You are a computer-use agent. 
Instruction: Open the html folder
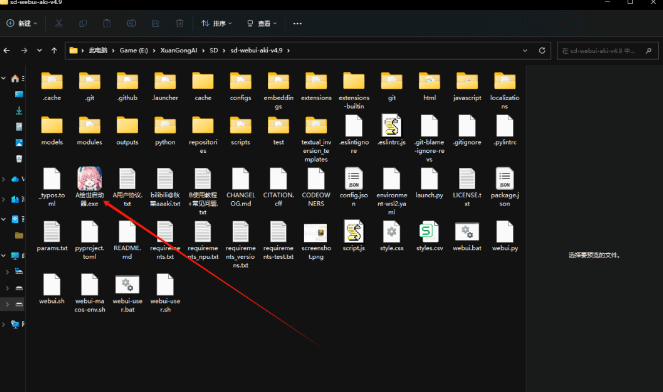(430, 81)
